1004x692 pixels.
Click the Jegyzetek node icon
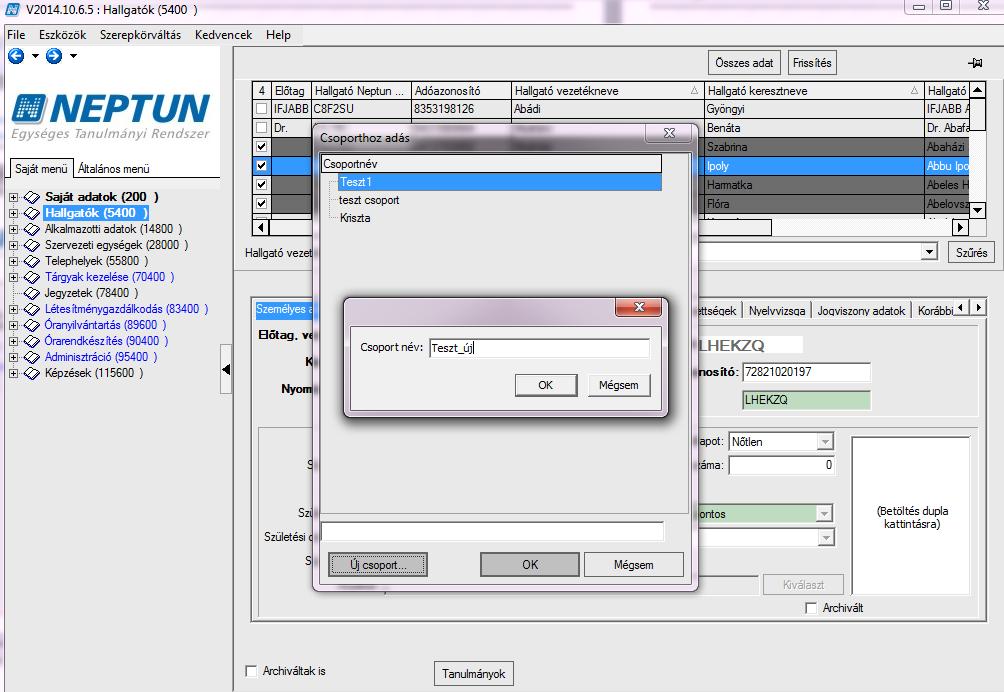[32, 293]
